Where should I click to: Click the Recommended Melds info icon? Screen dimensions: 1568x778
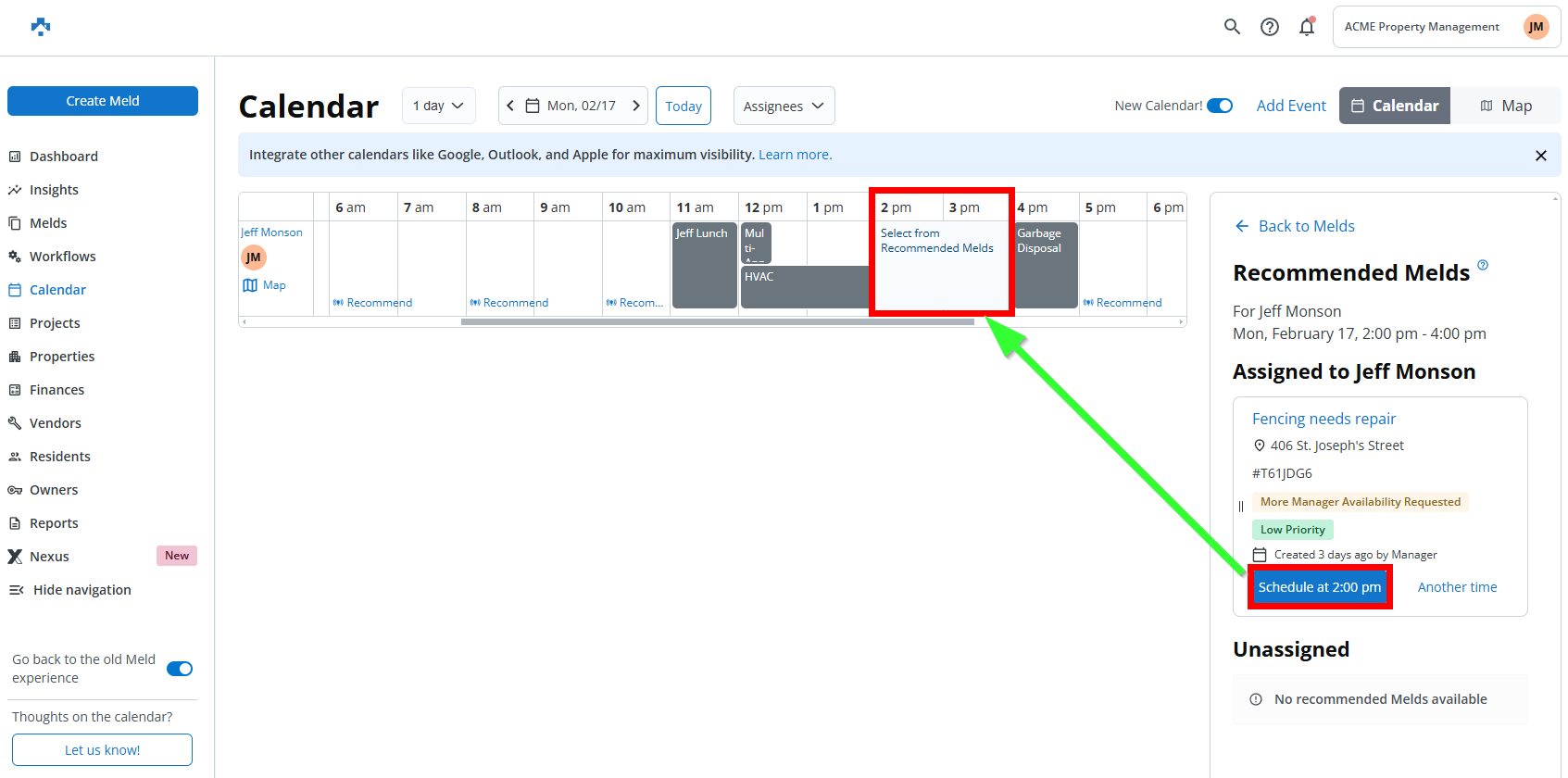pyautogui.click(x=1483, y=266)
